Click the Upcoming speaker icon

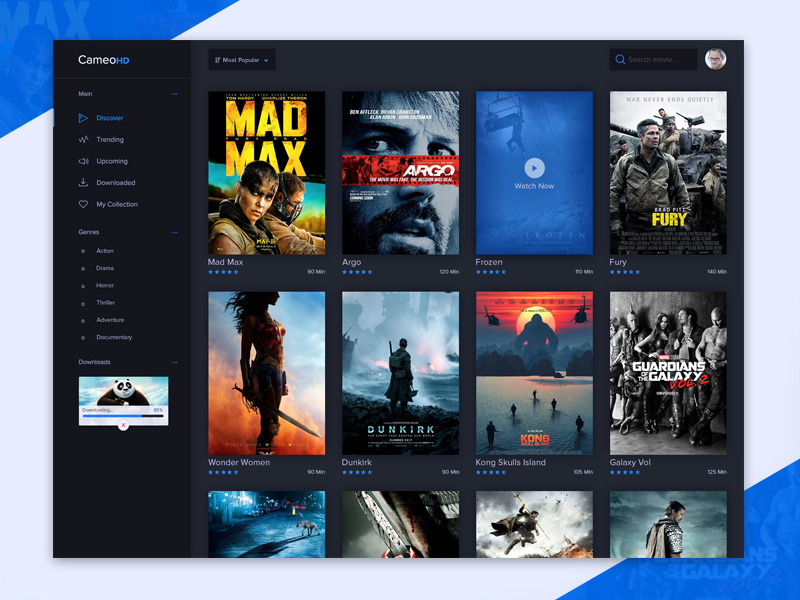[x=86, y=160]
